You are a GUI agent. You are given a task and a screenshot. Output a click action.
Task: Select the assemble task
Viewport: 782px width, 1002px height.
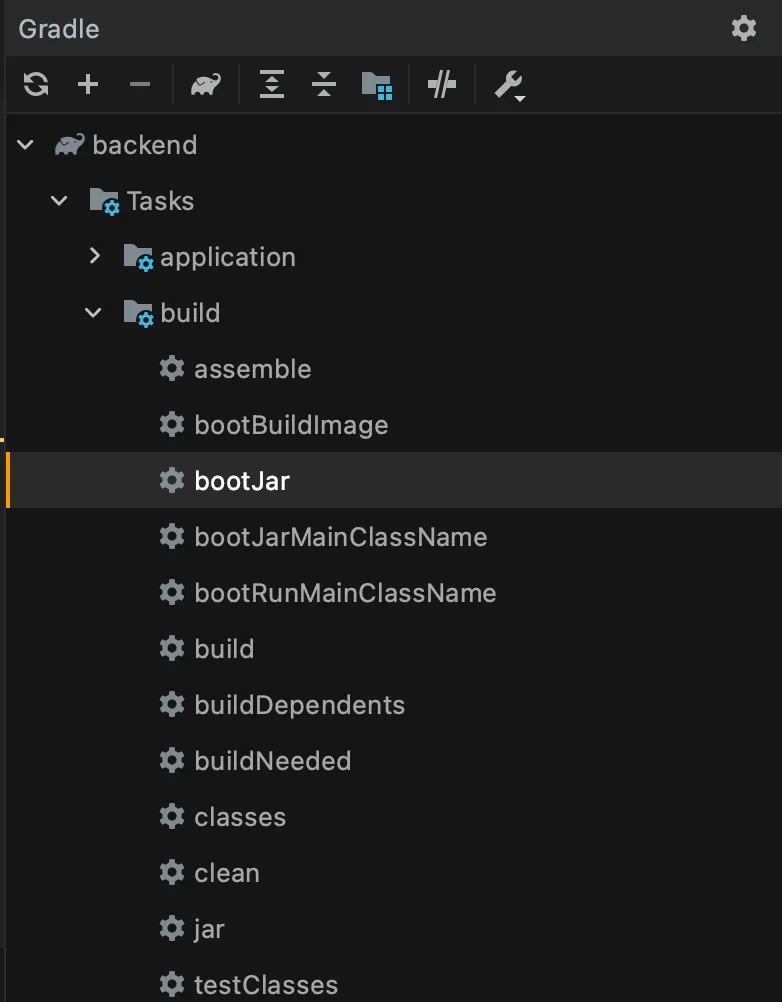click(252, 369)
